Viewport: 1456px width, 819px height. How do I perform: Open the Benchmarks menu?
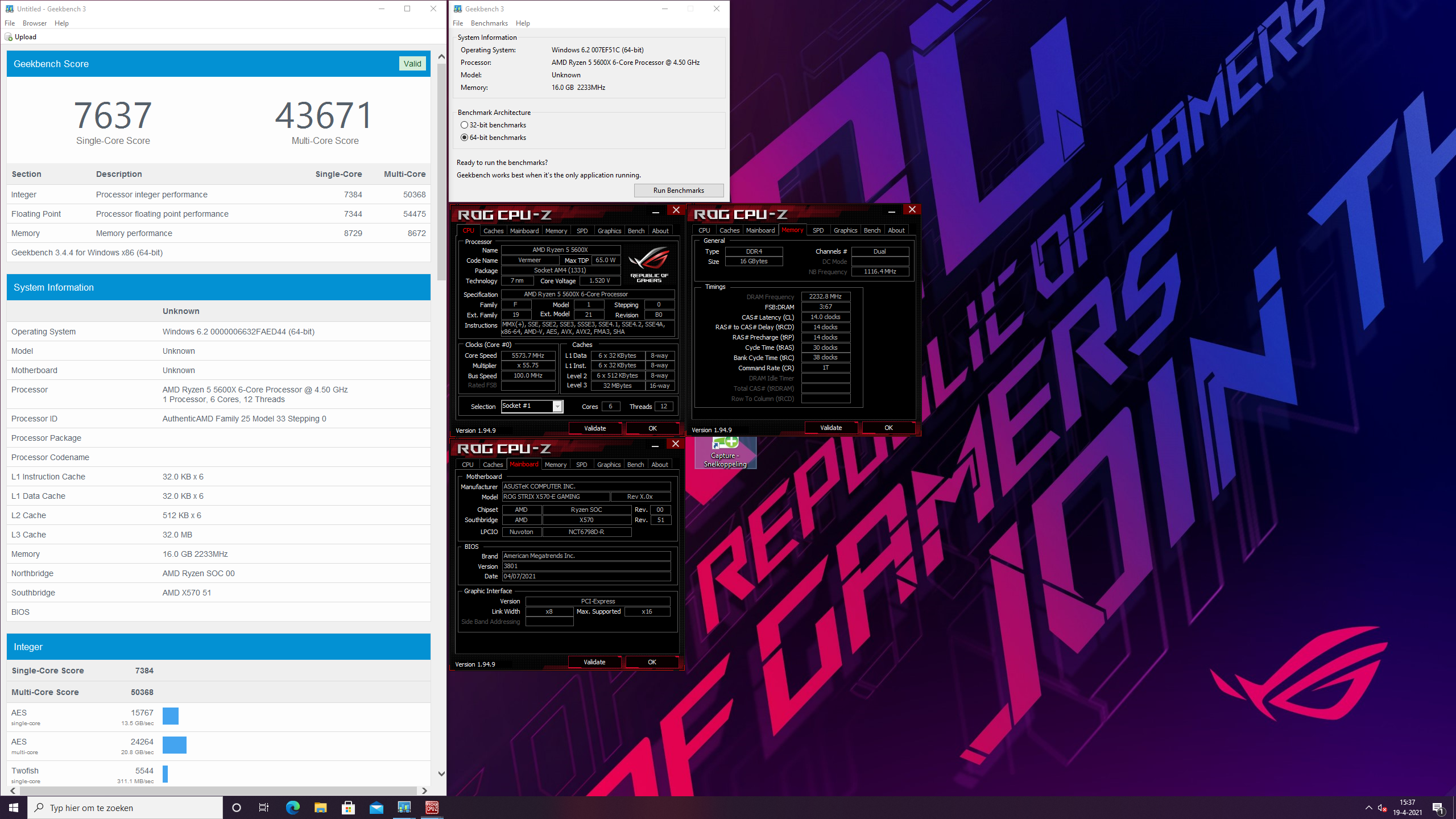[489, 23]
